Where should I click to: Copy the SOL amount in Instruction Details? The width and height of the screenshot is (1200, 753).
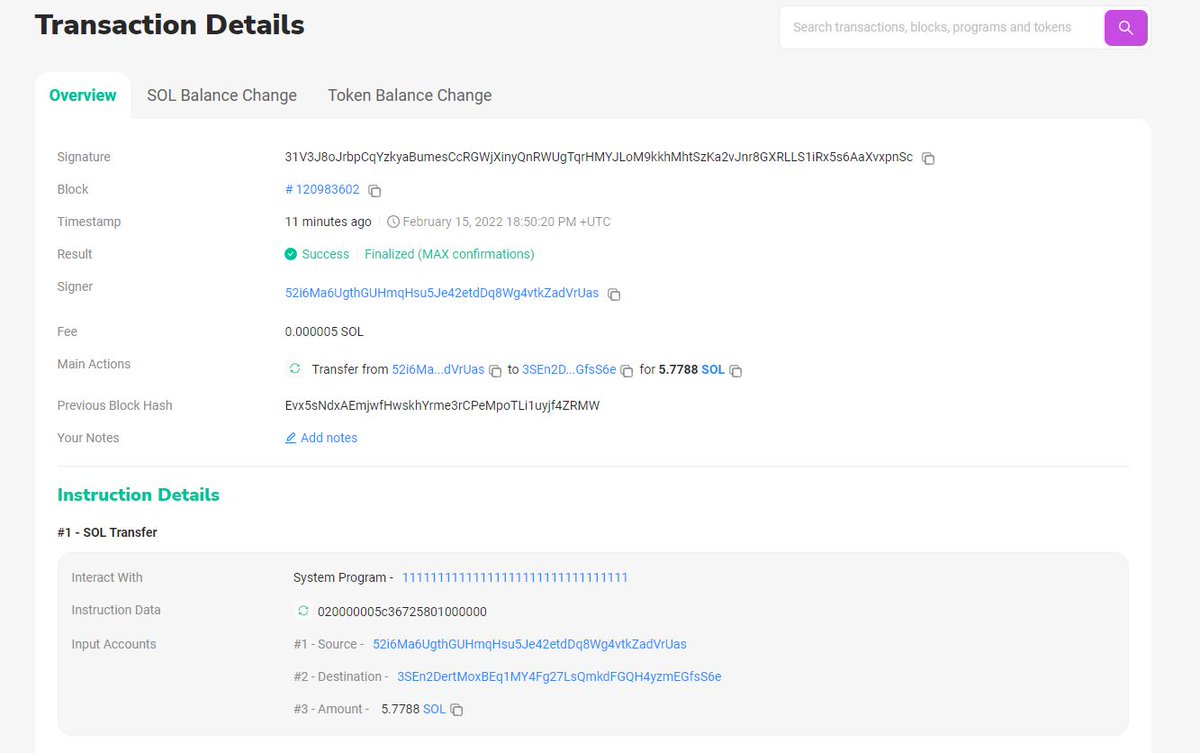457,710
